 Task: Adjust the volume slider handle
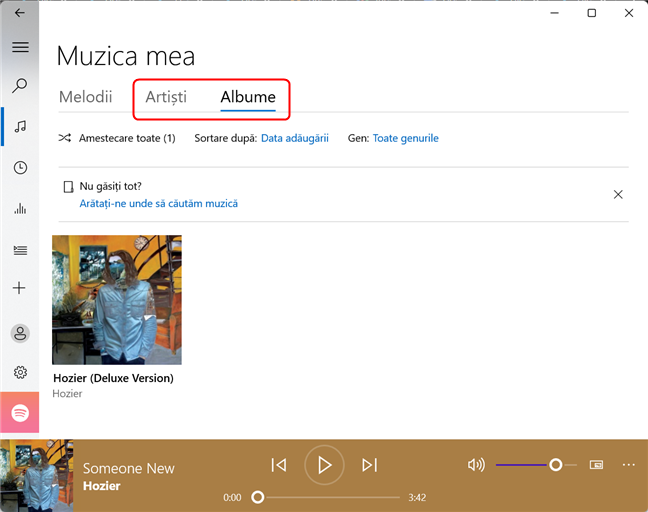[x=555, y=465]
